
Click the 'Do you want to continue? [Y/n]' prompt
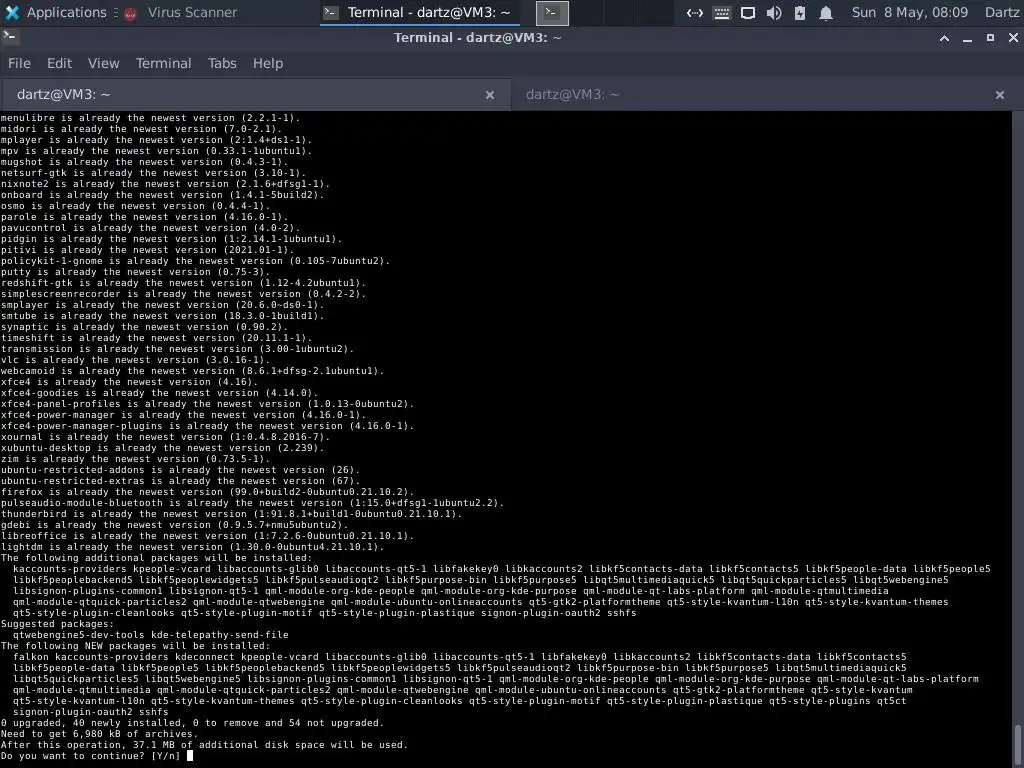[x=91, y=756]
